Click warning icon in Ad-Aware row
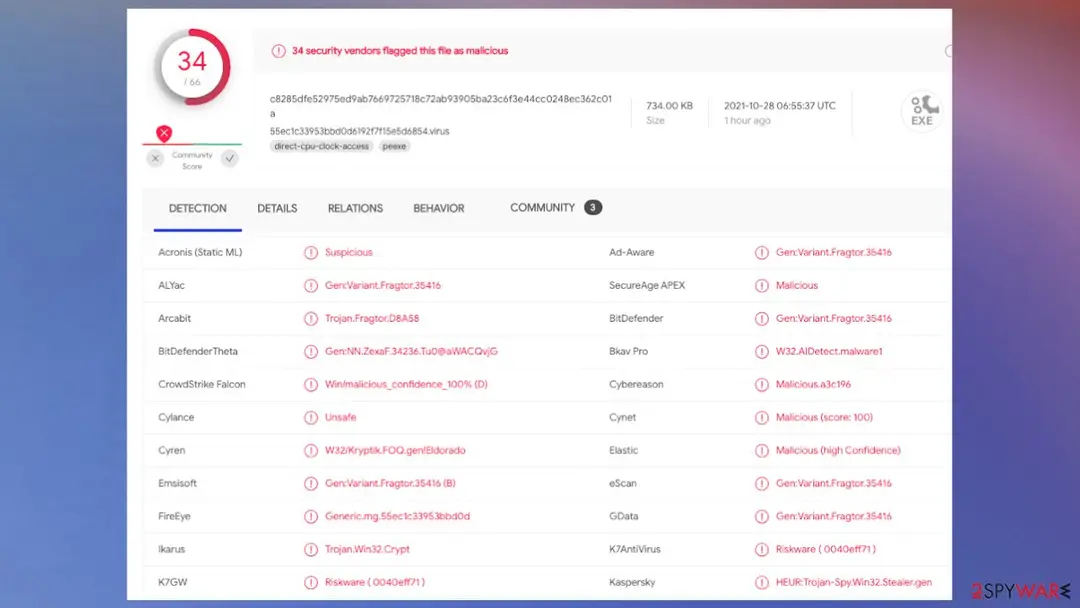Screen dimensions: 1080x608 click(x=761, y=253)
